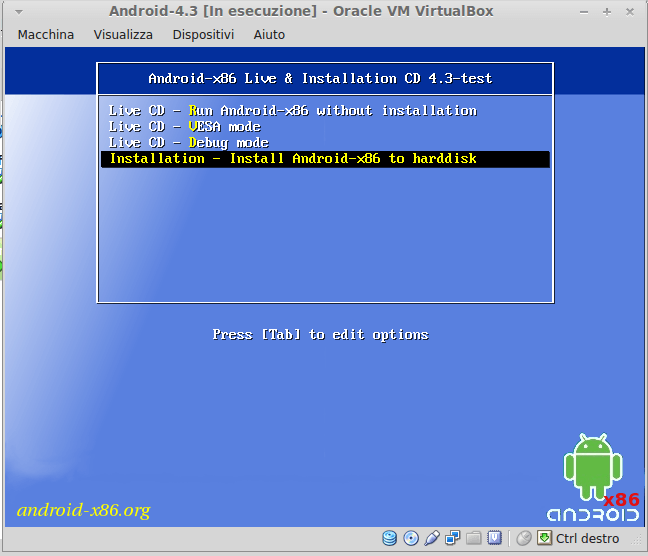Click the boot menu title 'Android-x86 Live & Installation CD'
648x556 pixels.
pyautogui.click(x=320, y=78)
